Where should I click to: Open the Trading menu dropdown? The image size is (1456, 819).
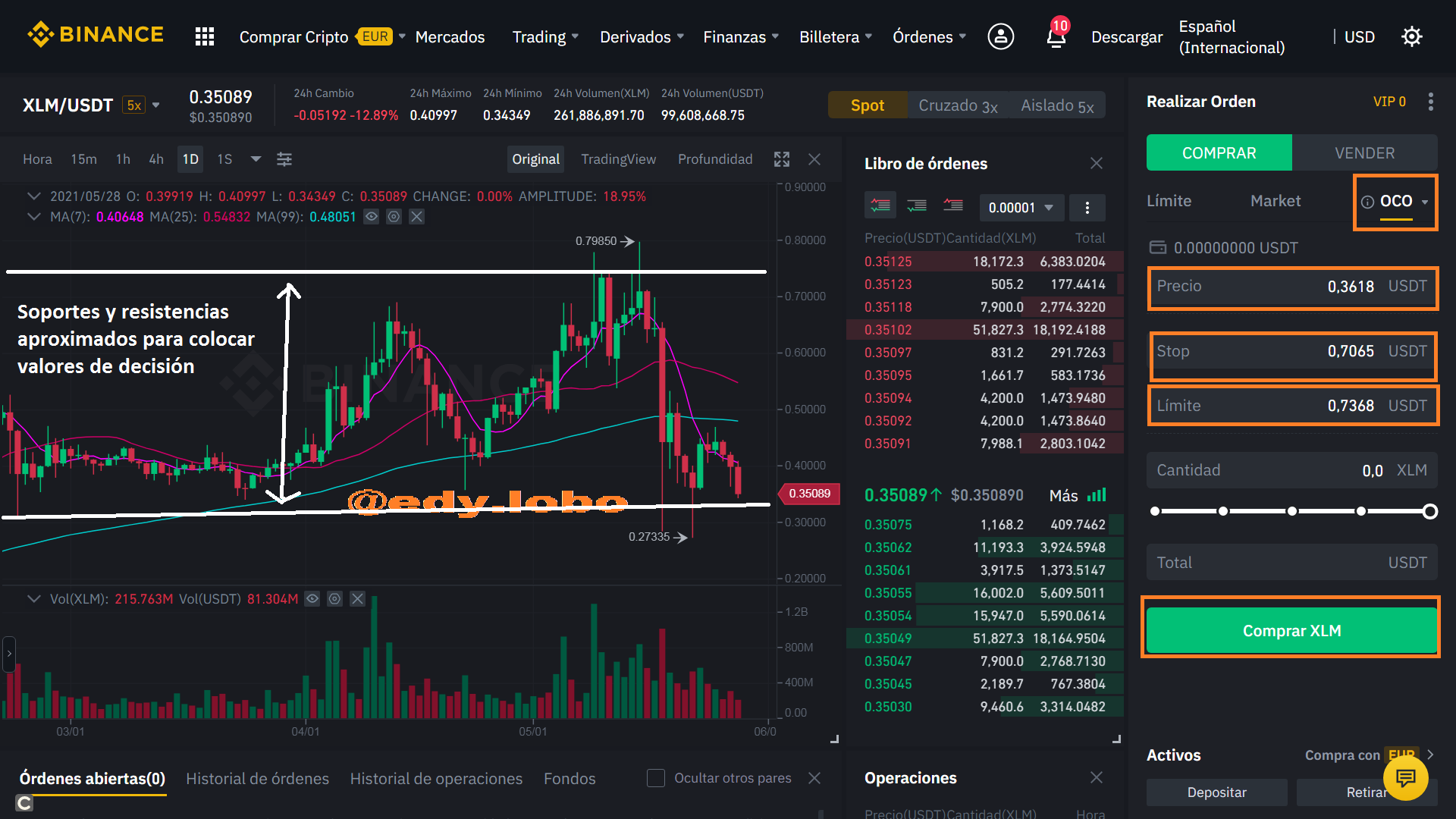click(x=545, y=36)
